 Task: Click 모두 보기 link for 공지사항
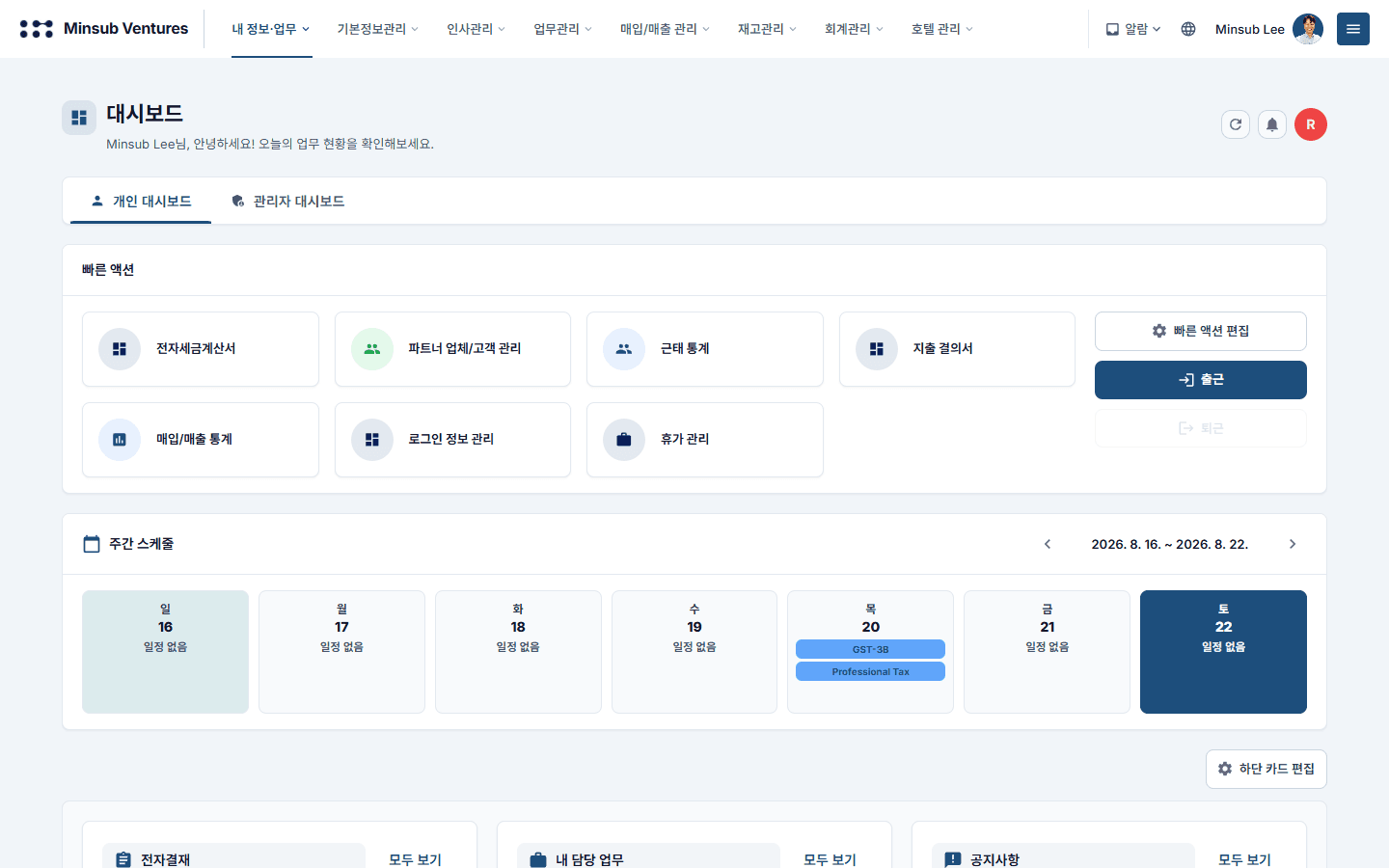click(x=1245, y=859)
